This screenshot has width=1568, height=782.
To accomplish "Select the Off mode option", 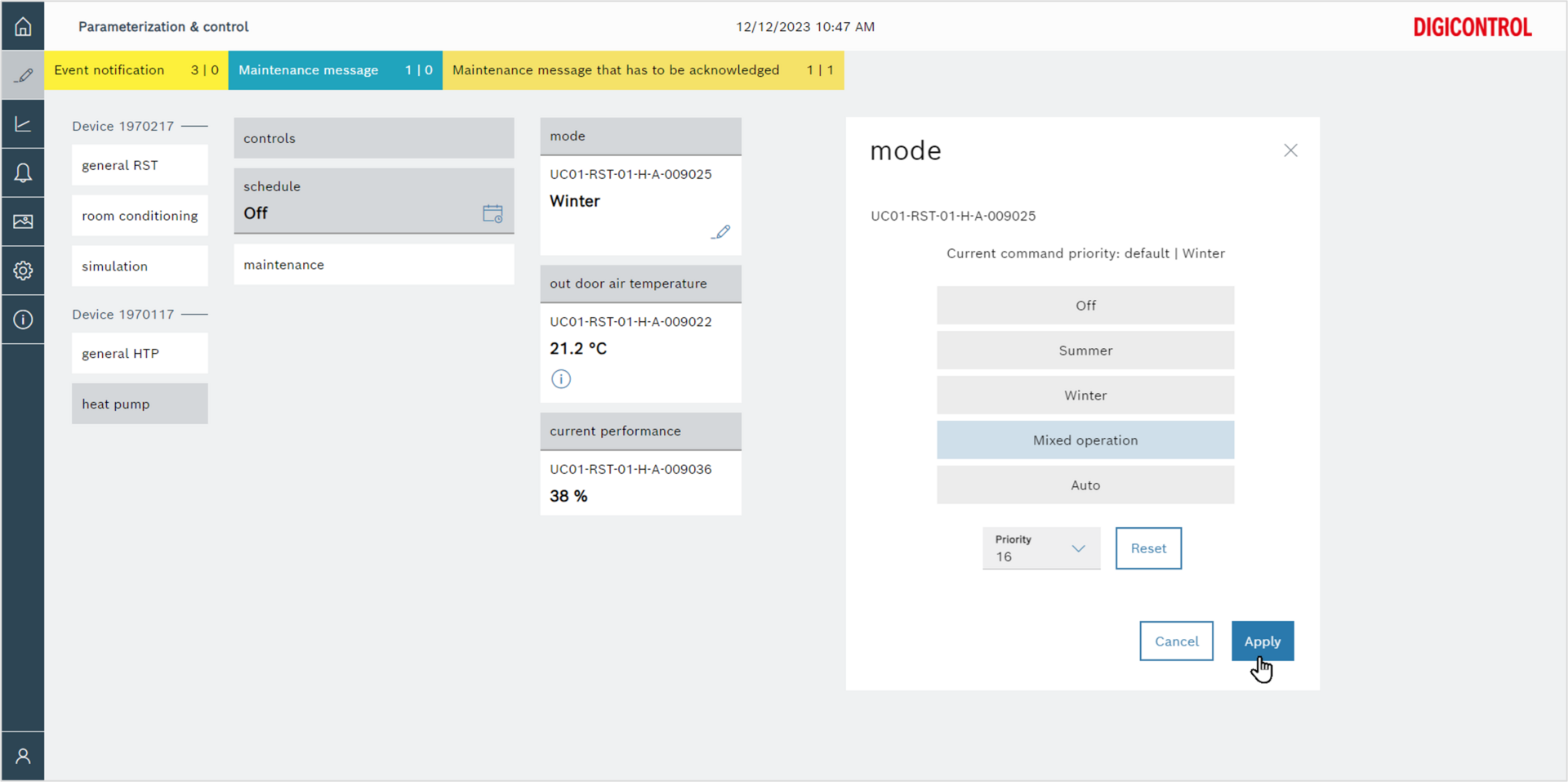I will [1085, 306].
